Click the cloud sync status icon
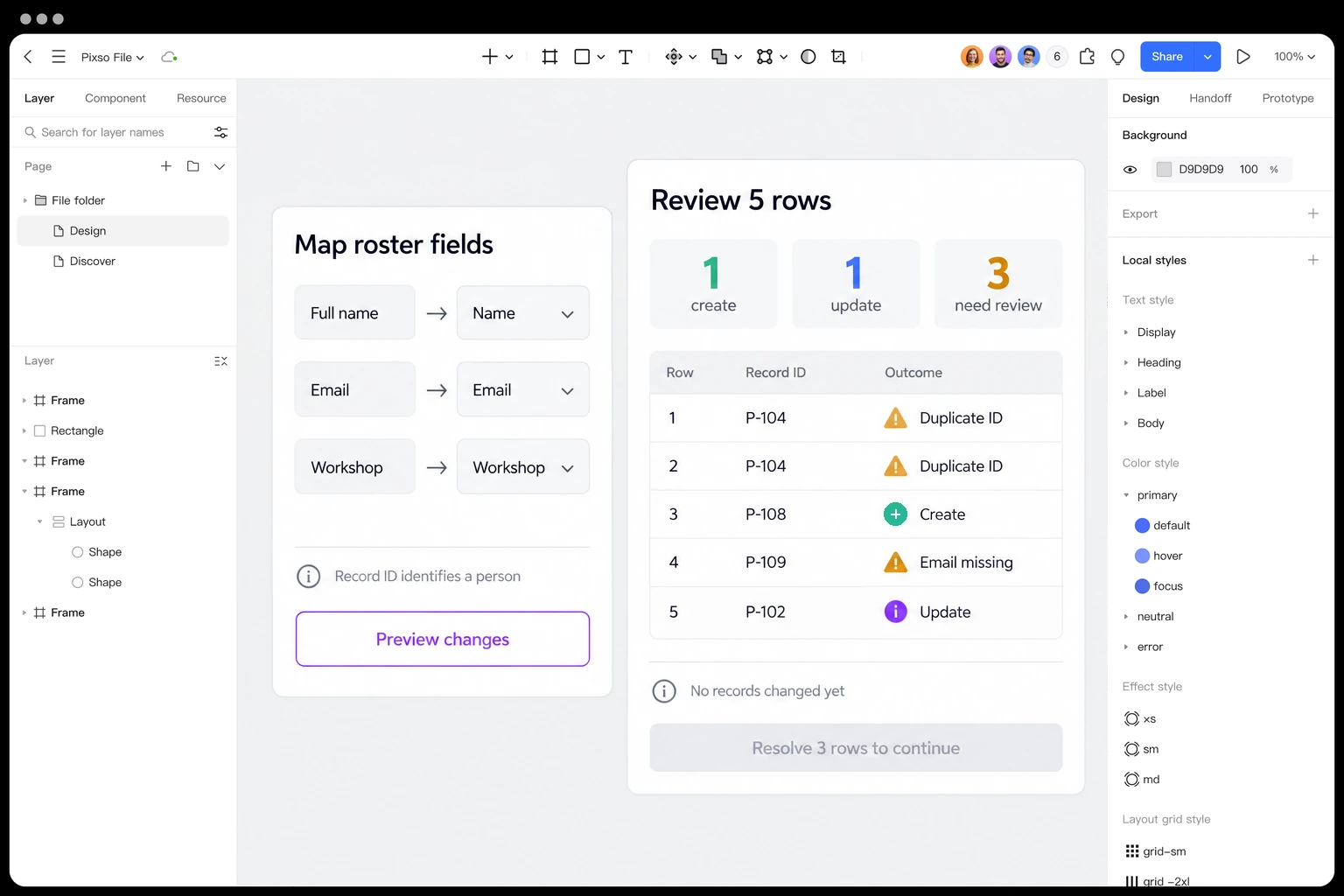 (x=169, y=57)
